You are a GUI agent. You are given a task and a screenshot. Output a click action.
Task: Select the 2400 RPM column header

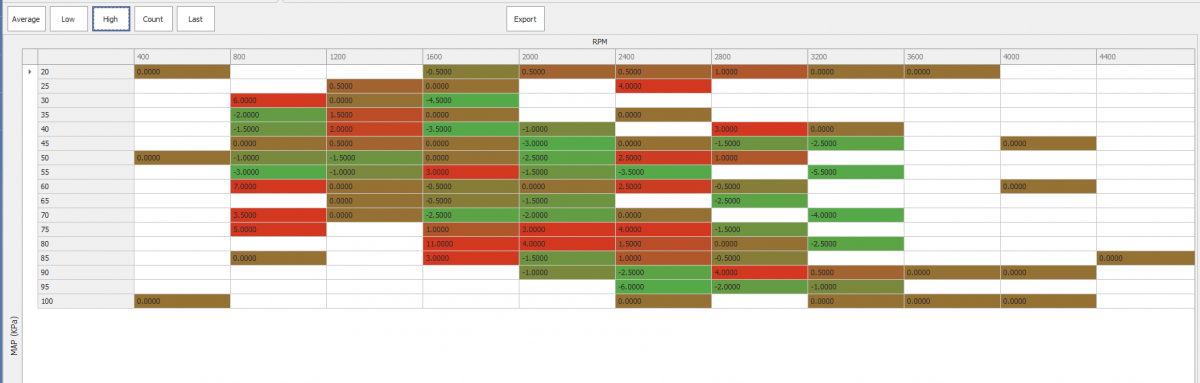(x=663, y=57)
